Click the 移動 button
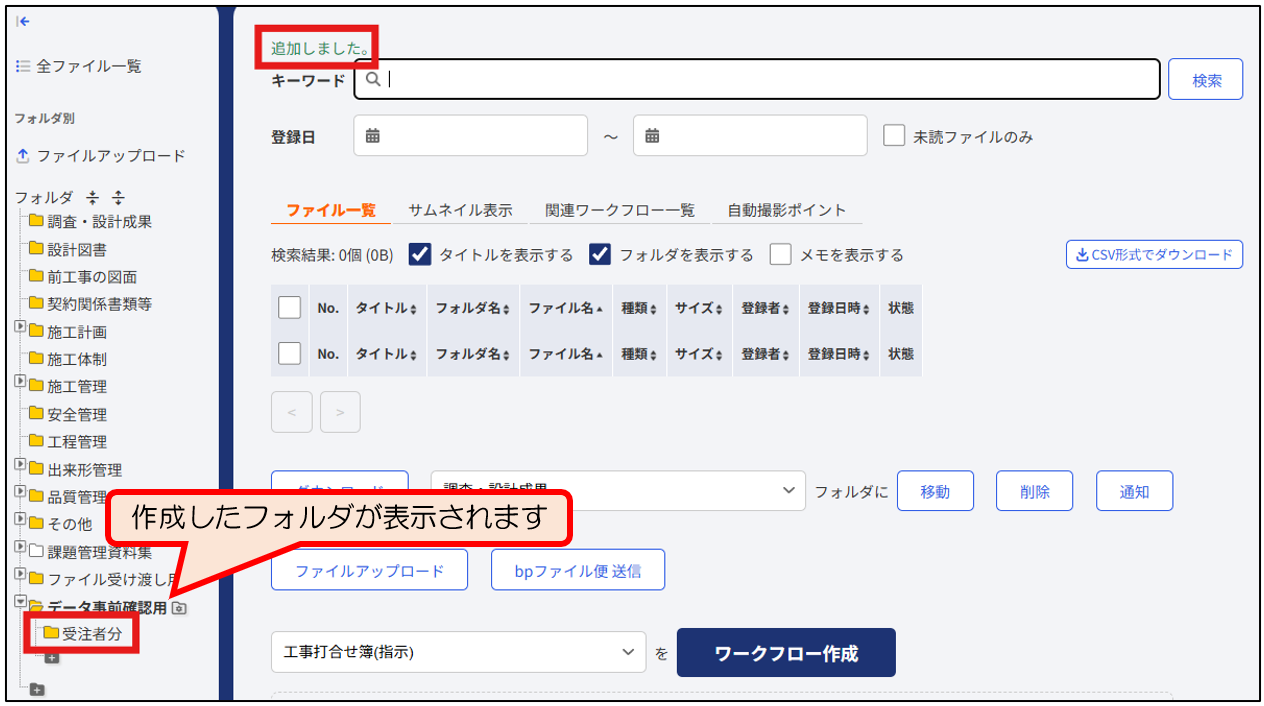The width and height of the screenshot is (1264, 706). point(935,491)
